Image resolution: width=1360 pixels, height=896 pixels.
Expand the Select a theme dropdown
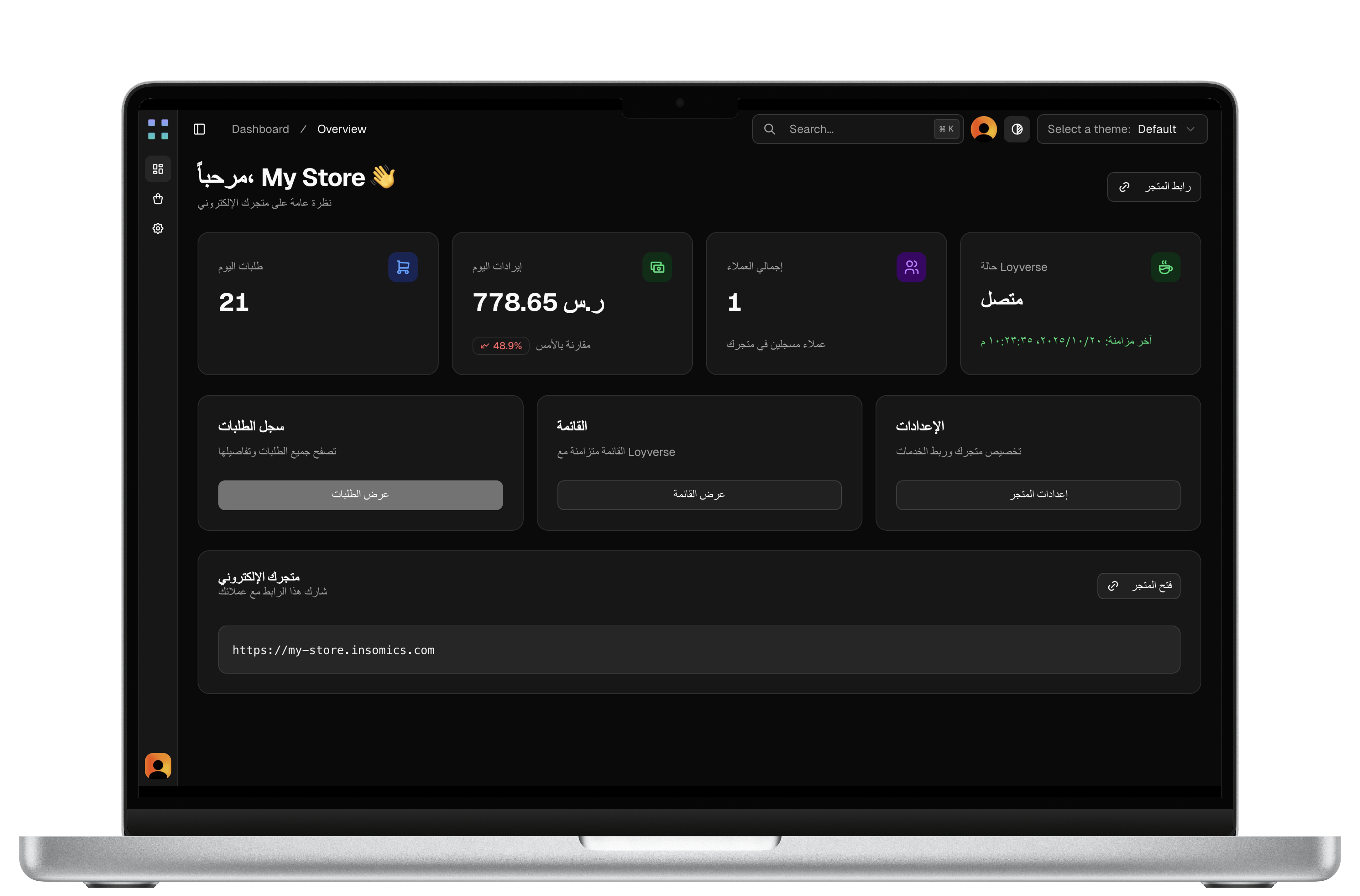(x=1122, y=129)
